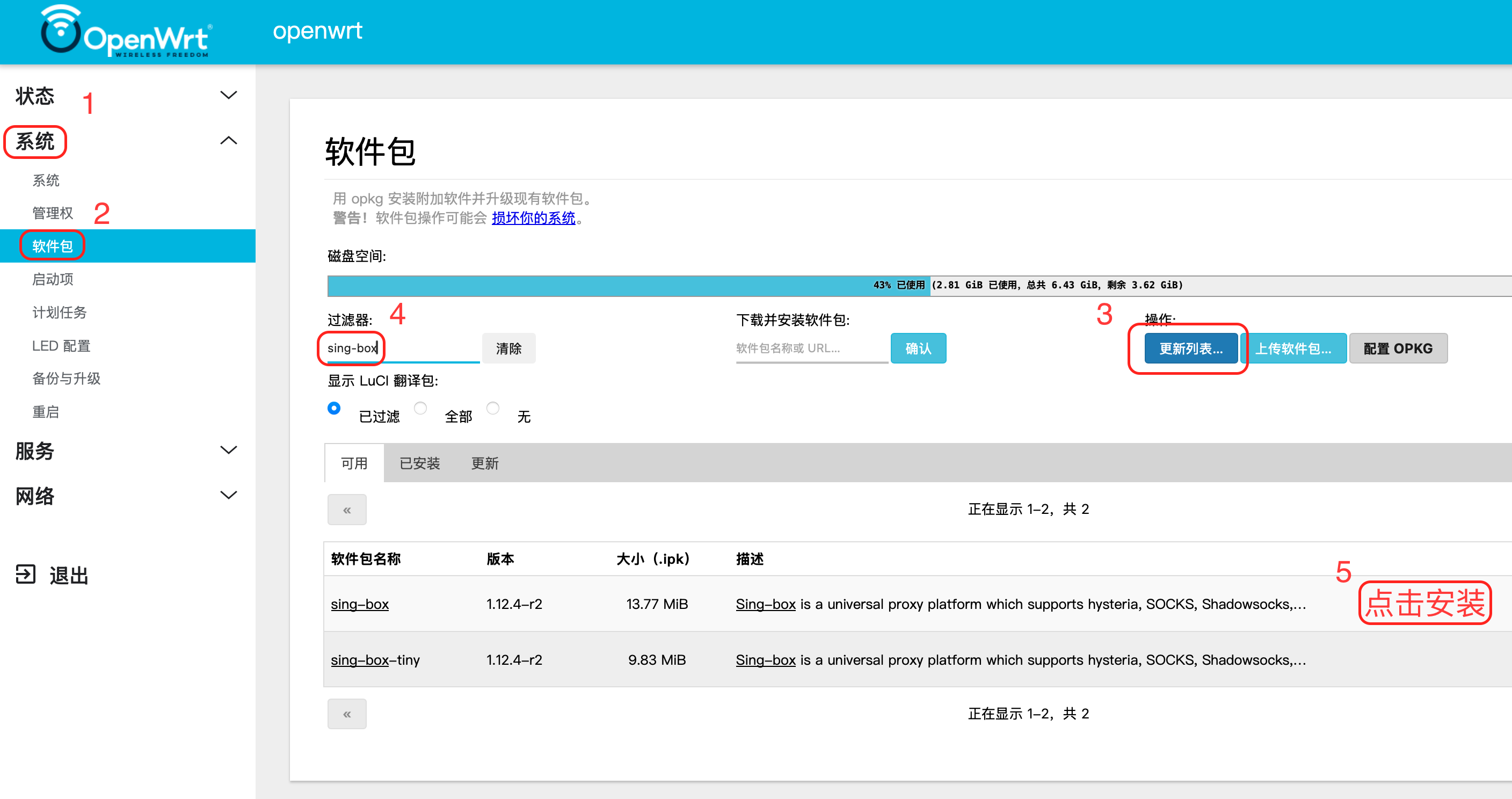This screenshot has height=799, width=1512.
Task: Select the 已过滤 radio button
Action: coord(334,408)
